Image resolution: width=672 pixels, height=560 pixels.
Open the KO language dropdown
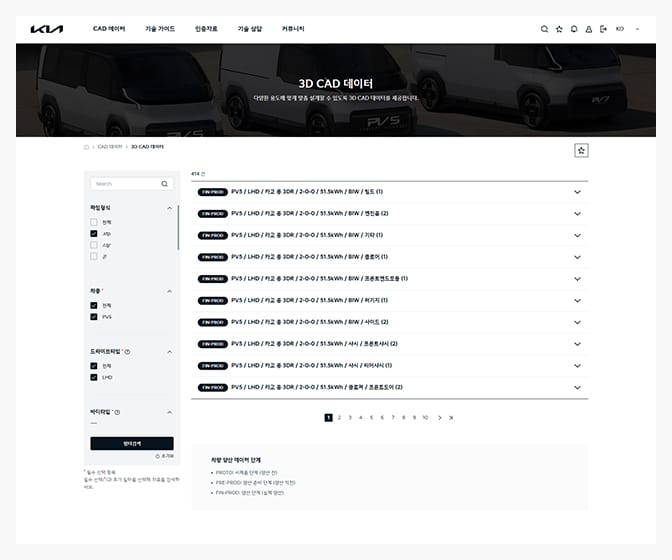point(628,29)
